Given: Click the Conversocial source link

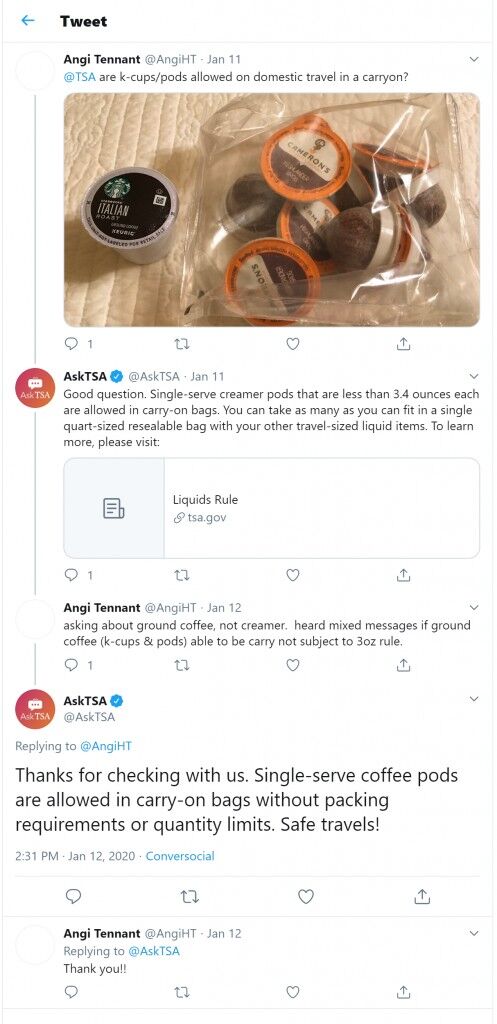Looking at the screenshot, I should 180,856.
